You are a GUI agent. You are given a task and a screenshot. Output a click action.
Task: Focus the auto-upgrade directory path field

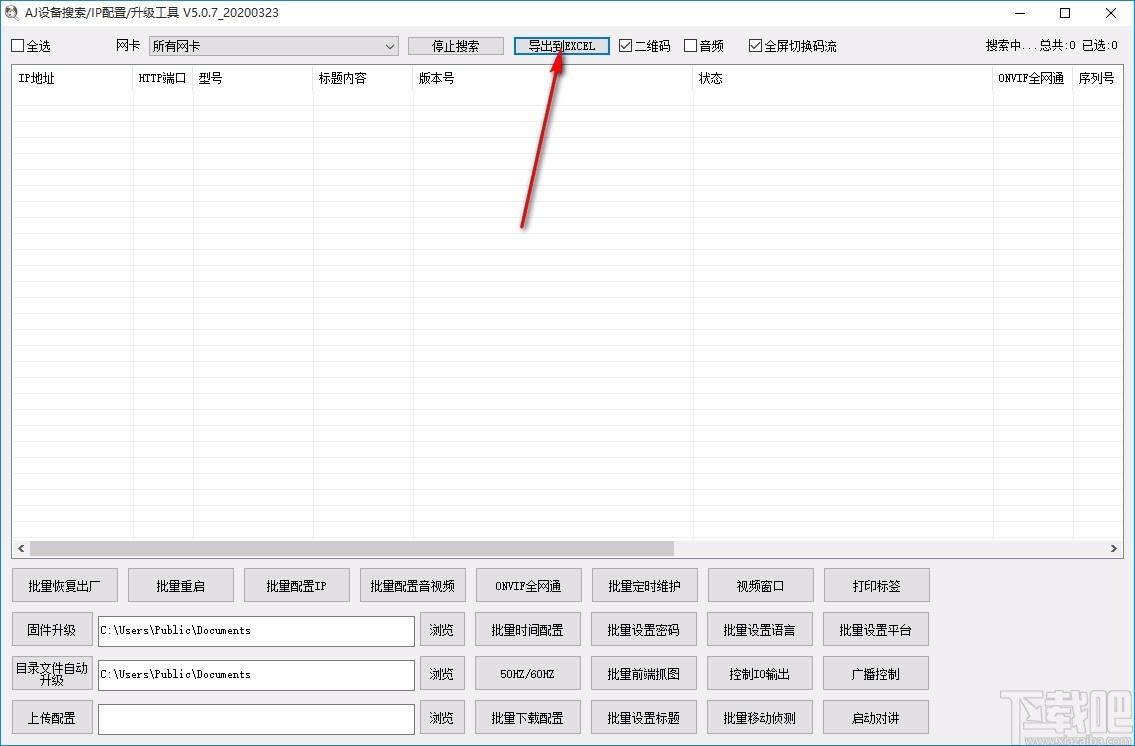[x=256, y=675]
